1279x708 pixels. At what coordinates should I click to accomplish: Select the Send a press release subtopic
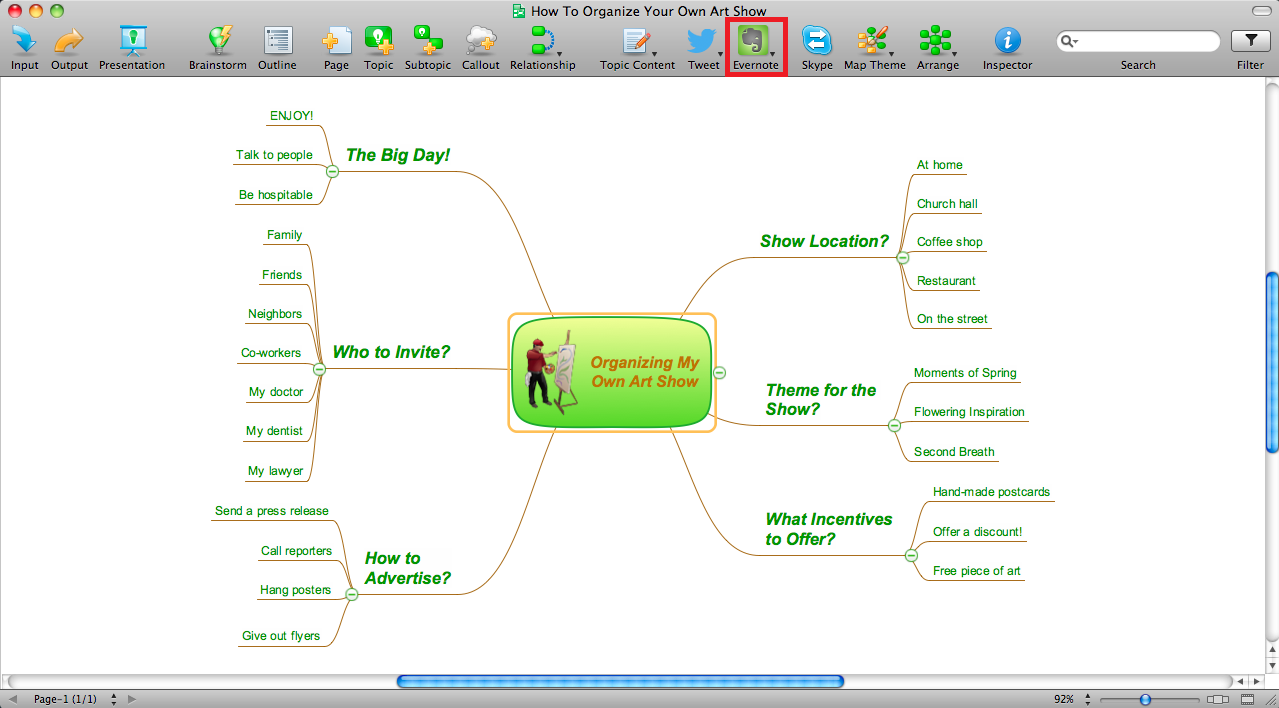tap(272, 511)
